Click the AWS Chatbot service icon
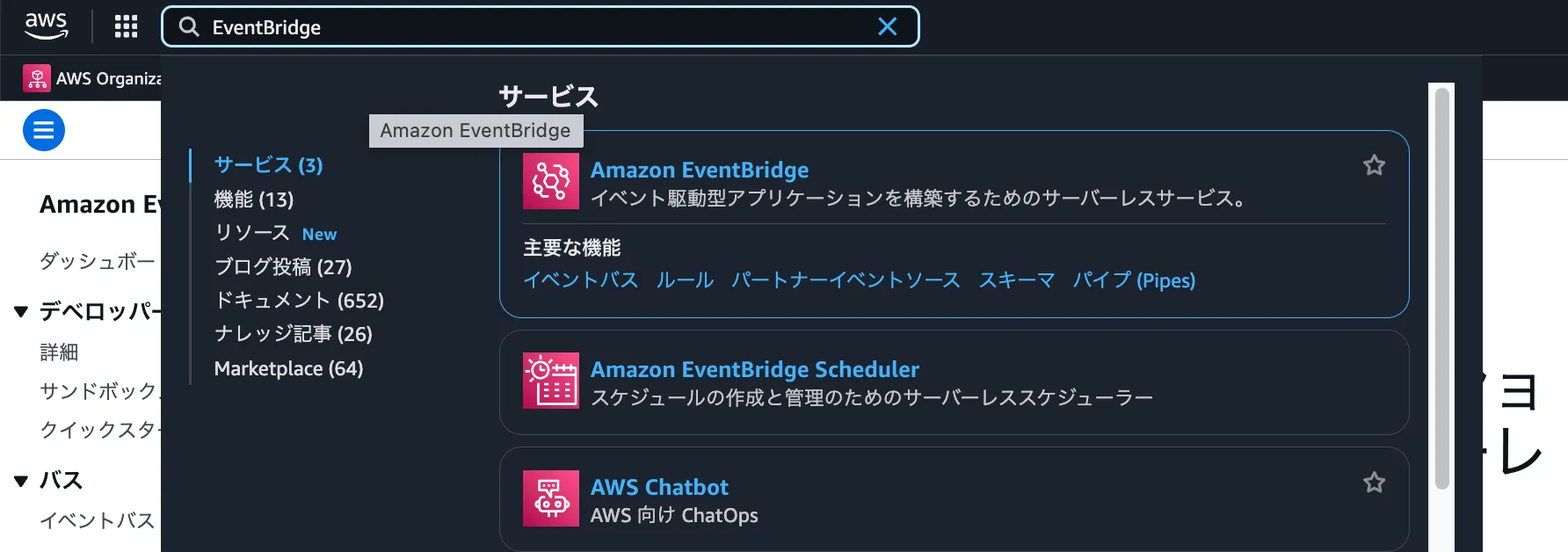Screen dimensions: 1568x552 [551, 498]
